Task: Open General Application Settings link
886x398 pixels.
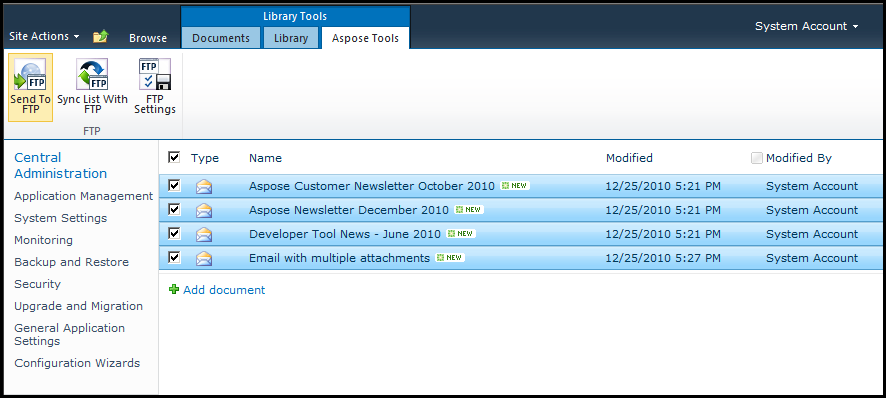Action: coord(70,335)
